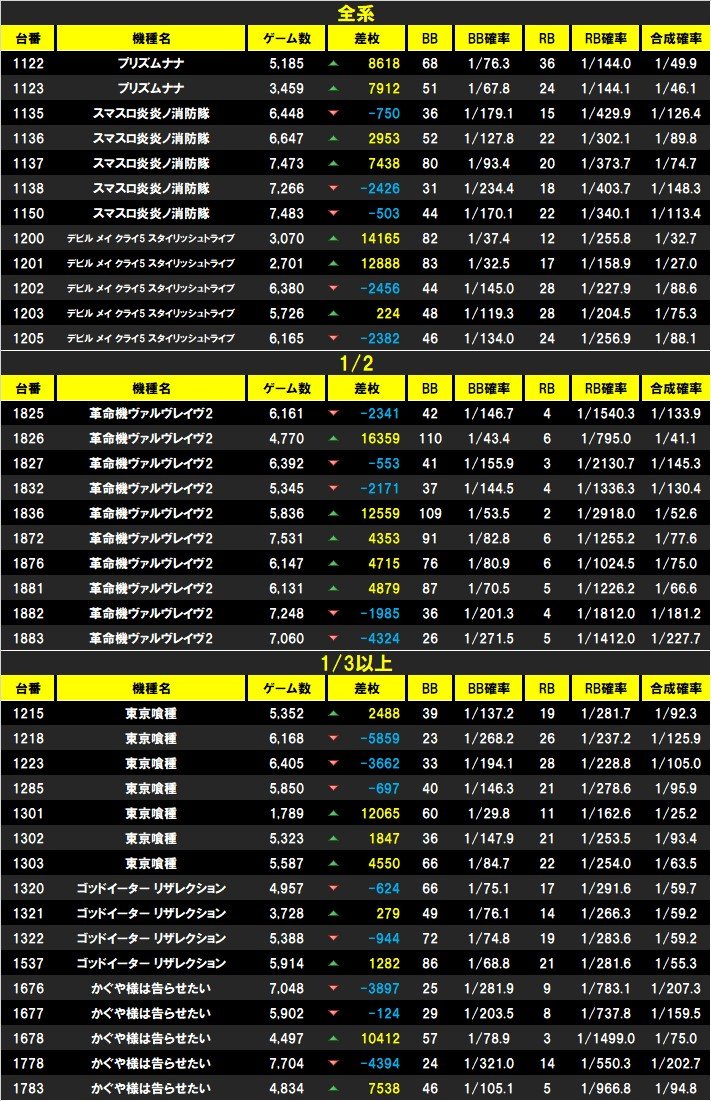711x1101 pixels.
Task: Click 台番 header in the 全系 table
Action: [x=28, y=39]
